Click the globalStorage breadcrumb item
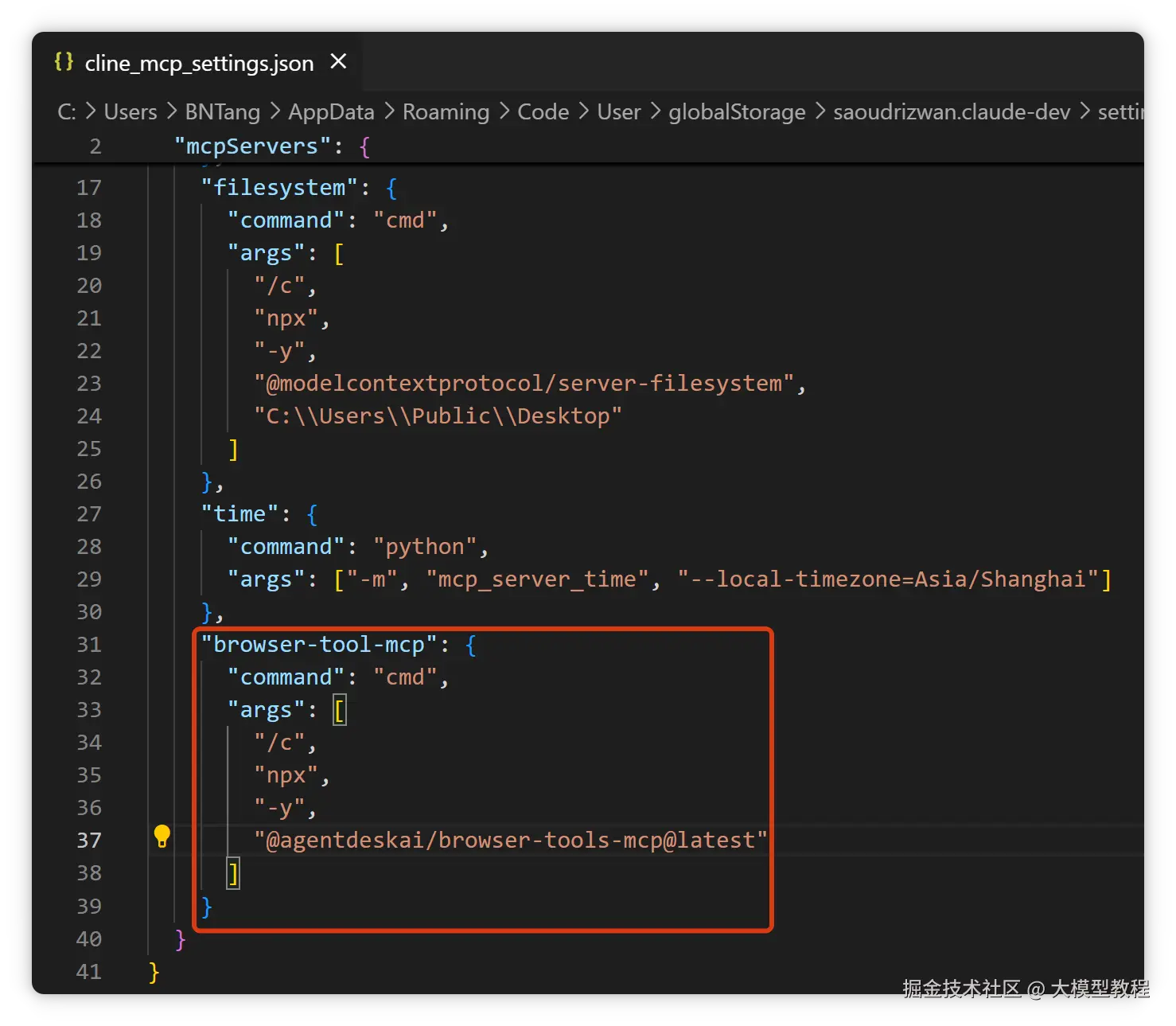 tap(737, 112)
